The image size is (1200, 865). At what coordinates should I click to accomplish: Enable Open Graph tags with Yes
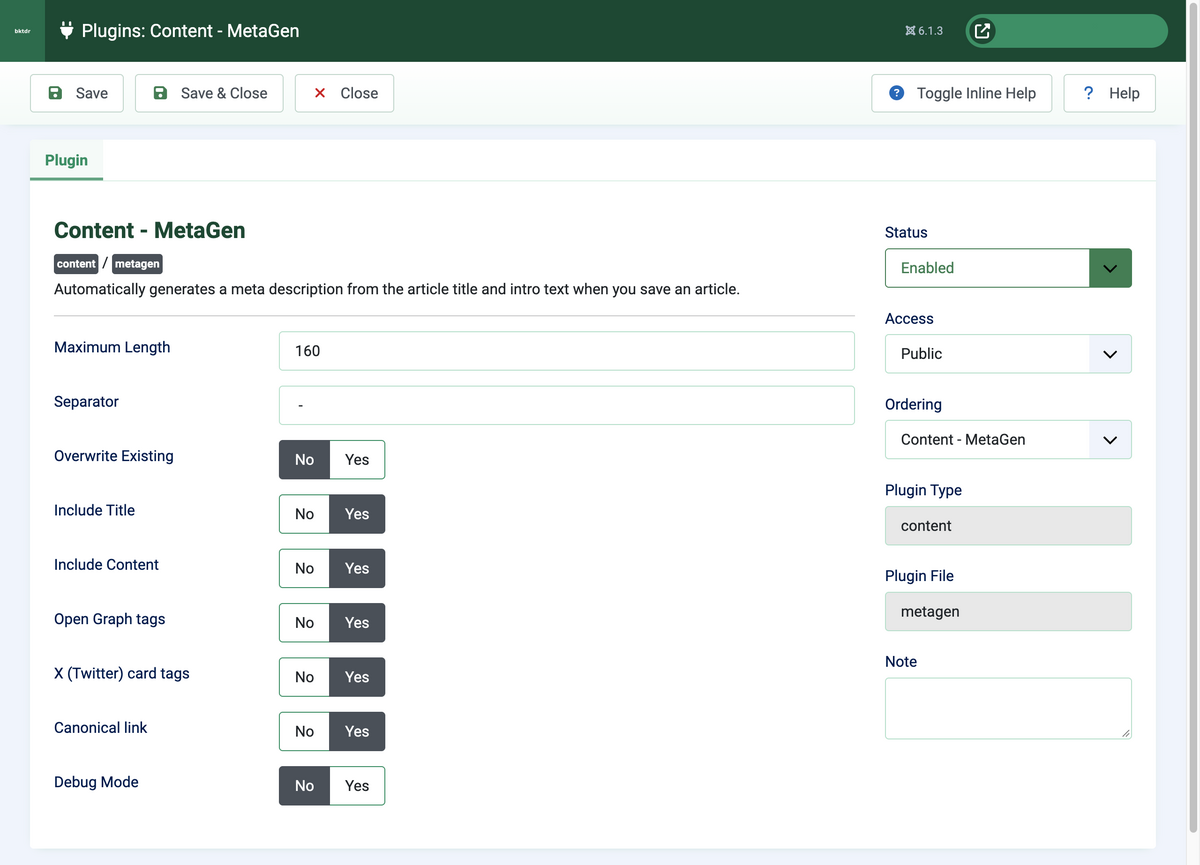357,623
